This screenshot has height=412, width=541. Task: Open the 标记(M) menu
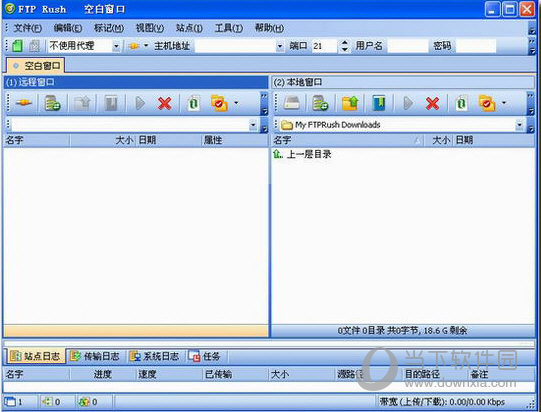(x=109, y=28)
